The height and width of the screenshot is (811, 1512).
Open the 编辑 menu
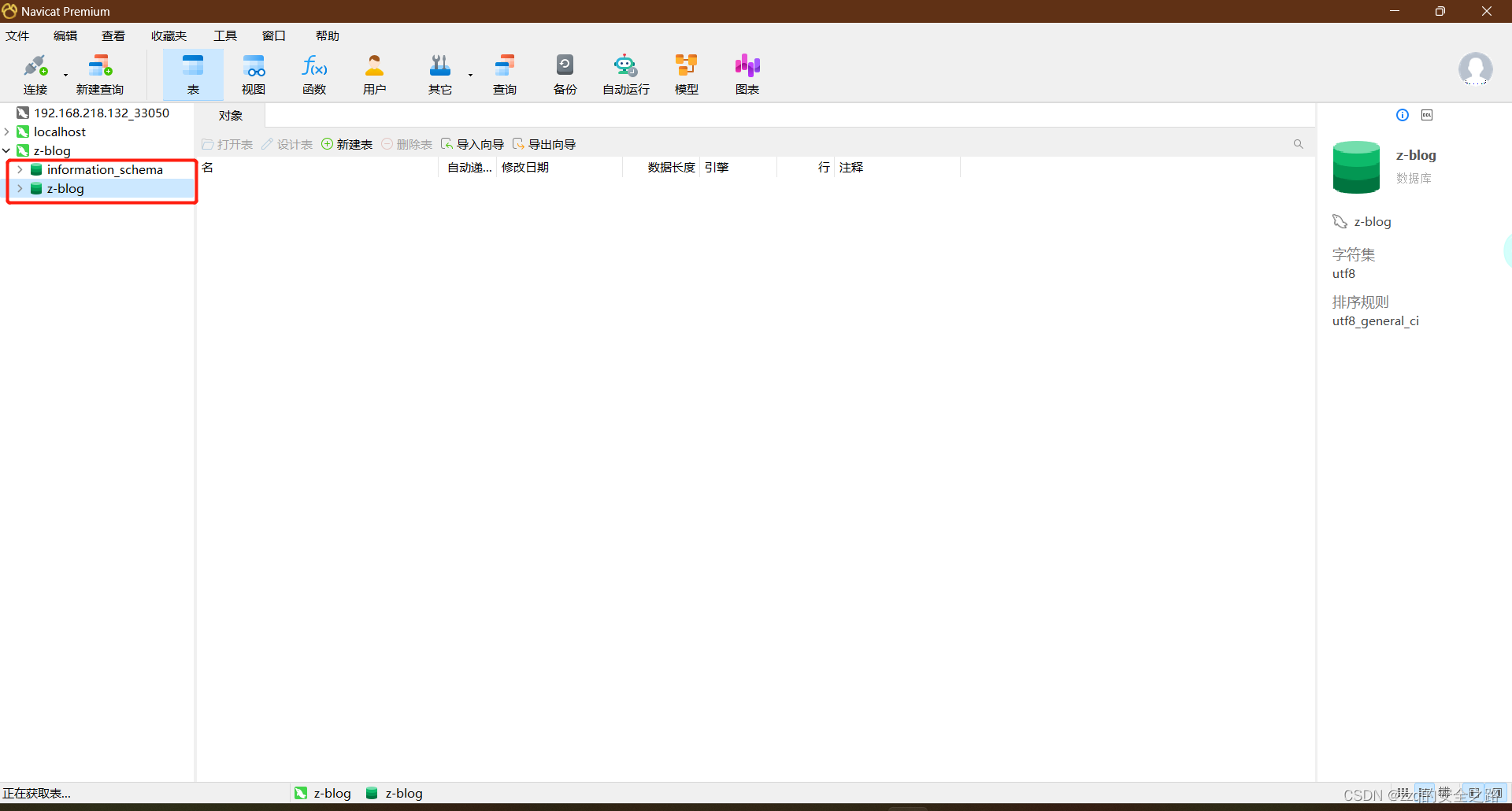(65, 36)
